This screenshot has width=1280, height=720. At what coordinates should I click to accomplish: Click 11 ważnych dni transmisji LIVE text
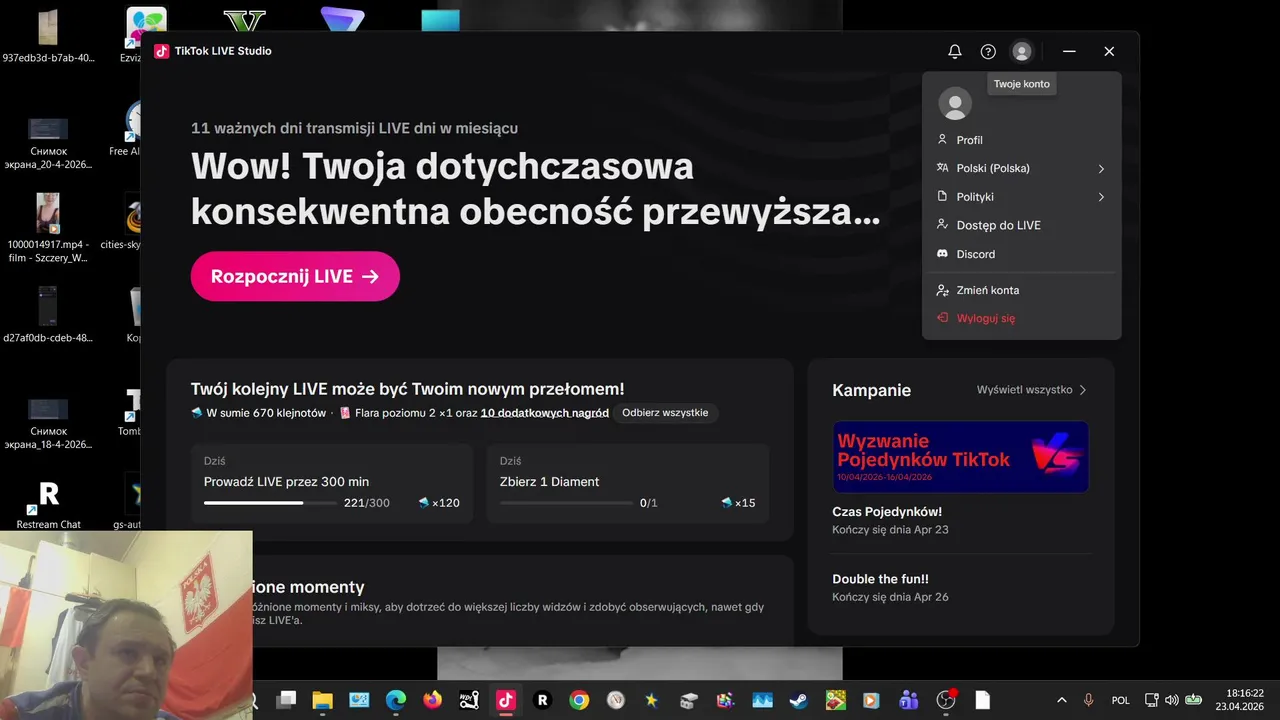[354, 128]
